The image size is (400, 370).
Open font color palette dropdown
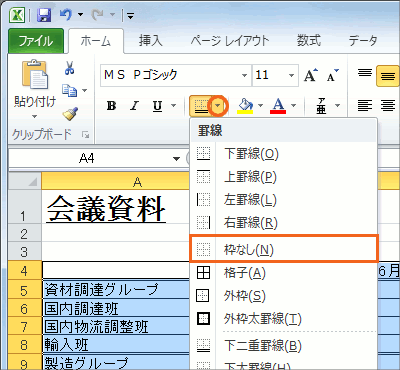pos(293,106)
